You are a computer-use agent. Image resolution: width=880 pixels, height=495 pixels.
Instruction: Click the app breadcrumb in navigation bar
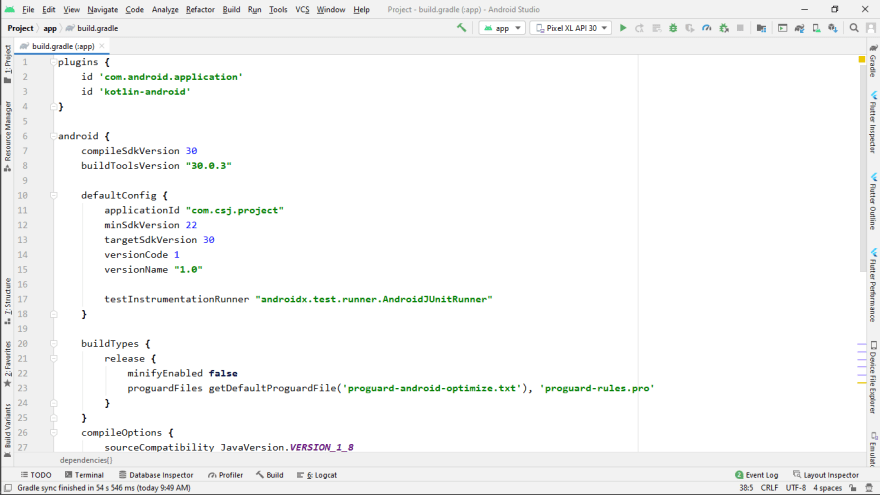(50, 28)
